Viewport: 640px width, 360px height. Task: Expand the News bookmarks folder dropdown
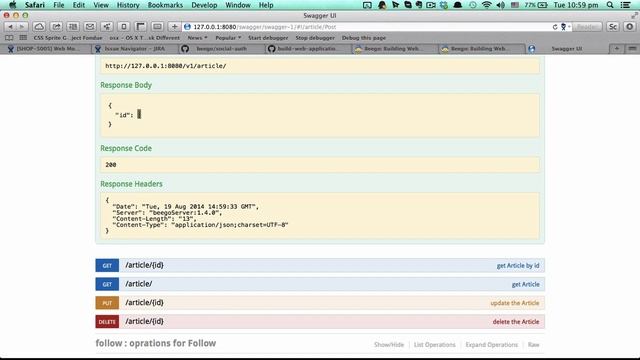click(198, 38)
